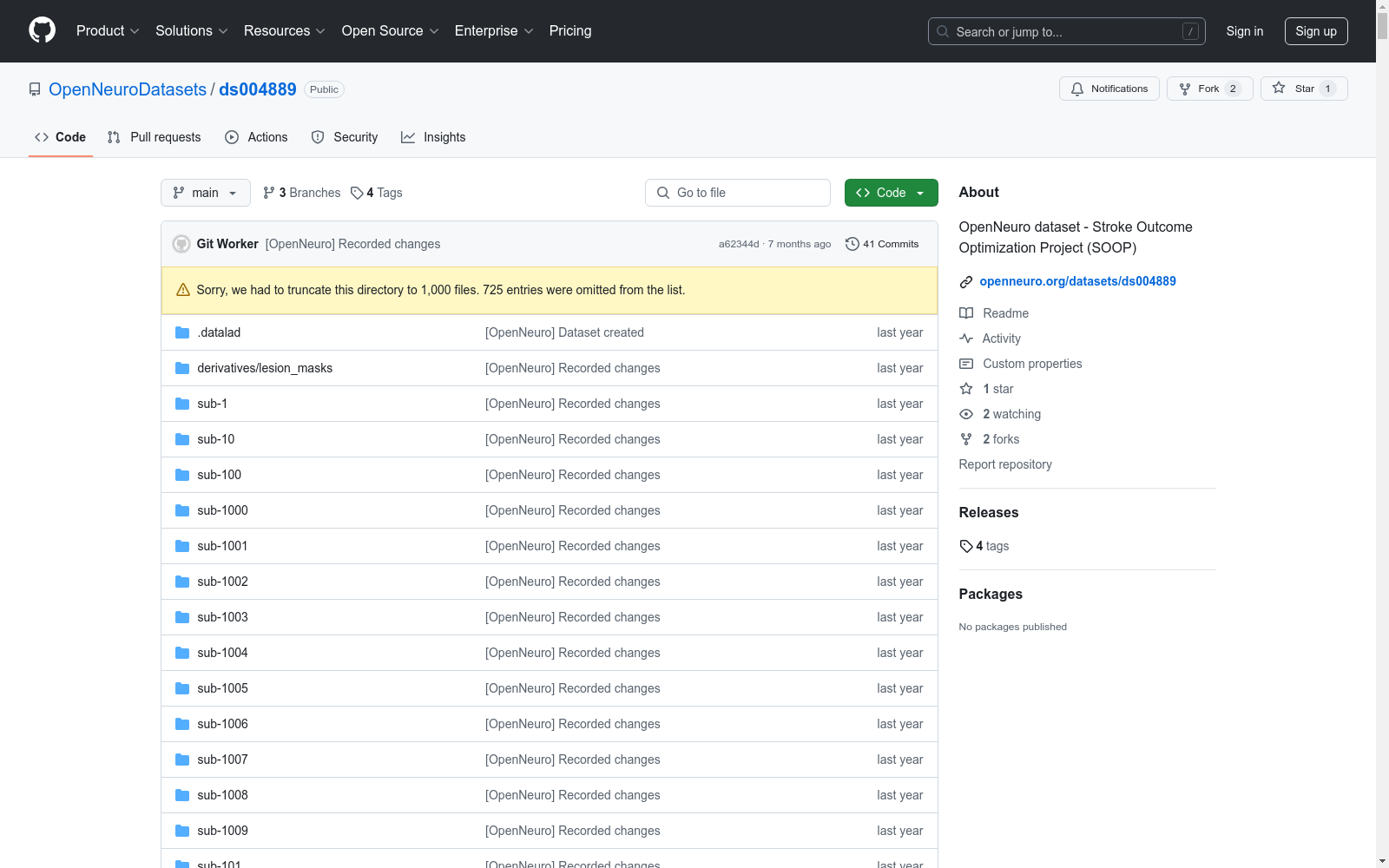Switch to the Code tab
1389x868 pixels.
coord(61,137)
